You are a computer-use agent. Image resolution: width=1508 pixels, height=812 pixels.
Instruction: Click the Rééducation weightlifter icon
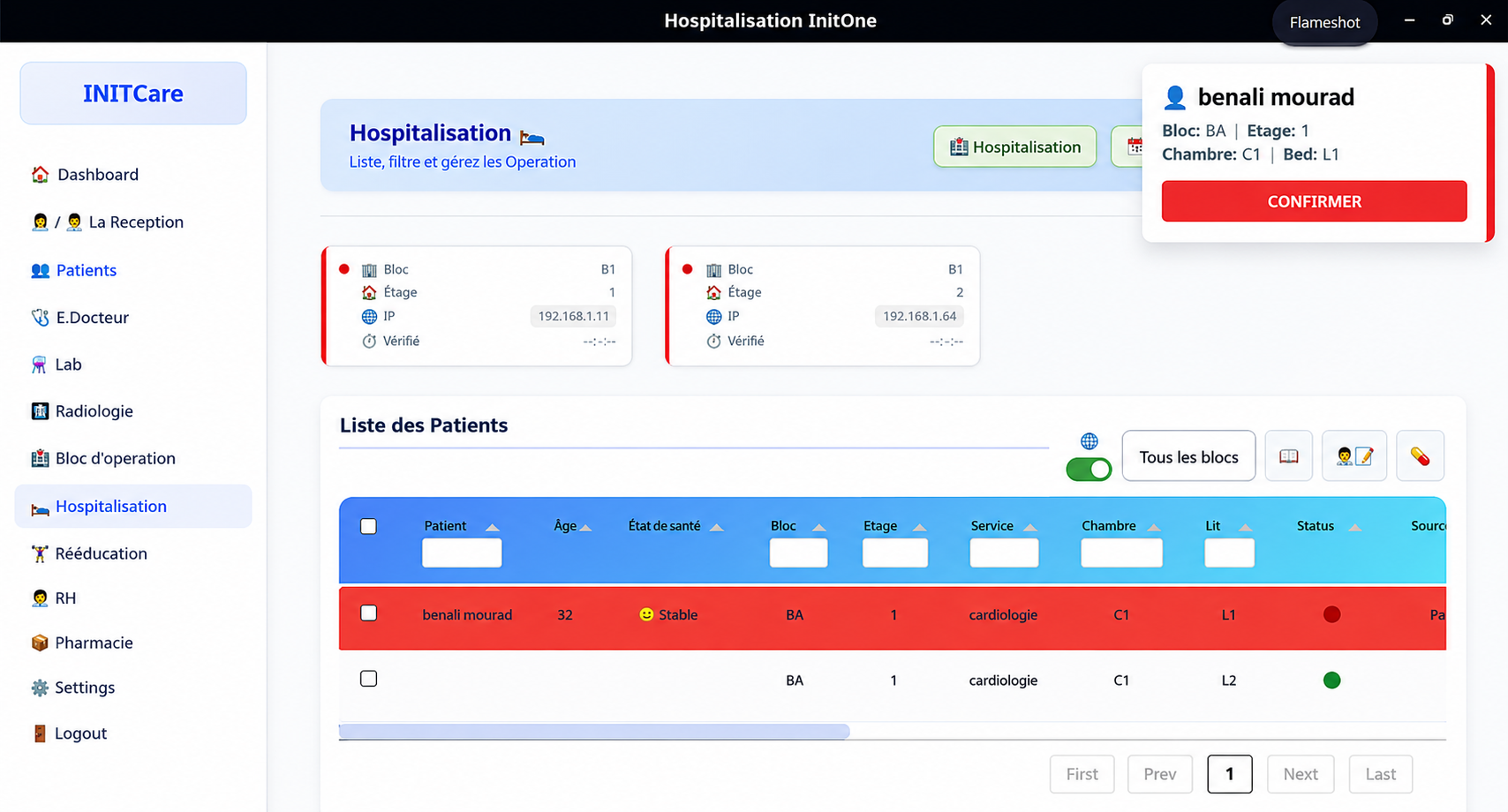pyautogui.click(x=40, y=553)
